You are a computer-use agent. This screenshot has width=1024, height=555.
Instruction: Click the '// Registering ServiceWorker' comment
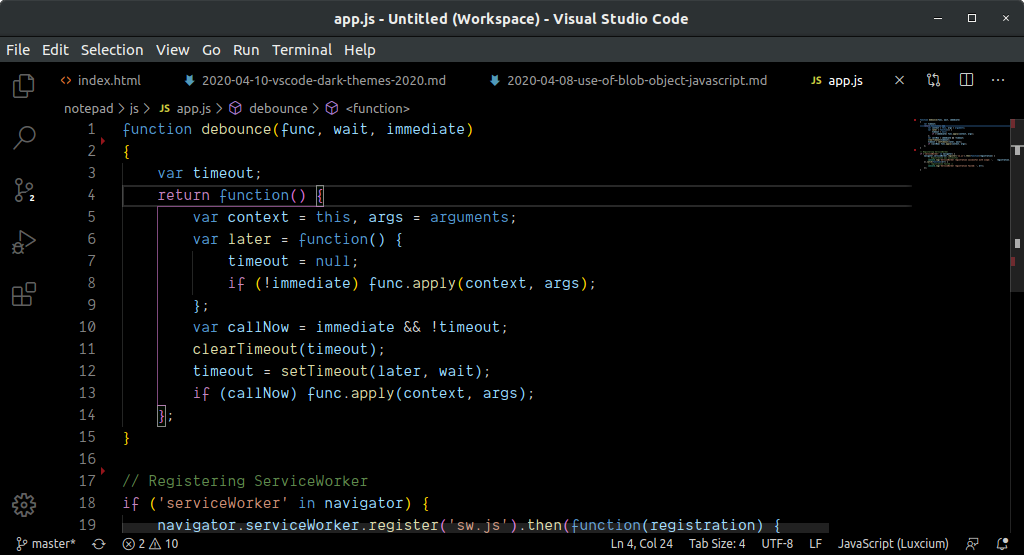pos(245,481)
